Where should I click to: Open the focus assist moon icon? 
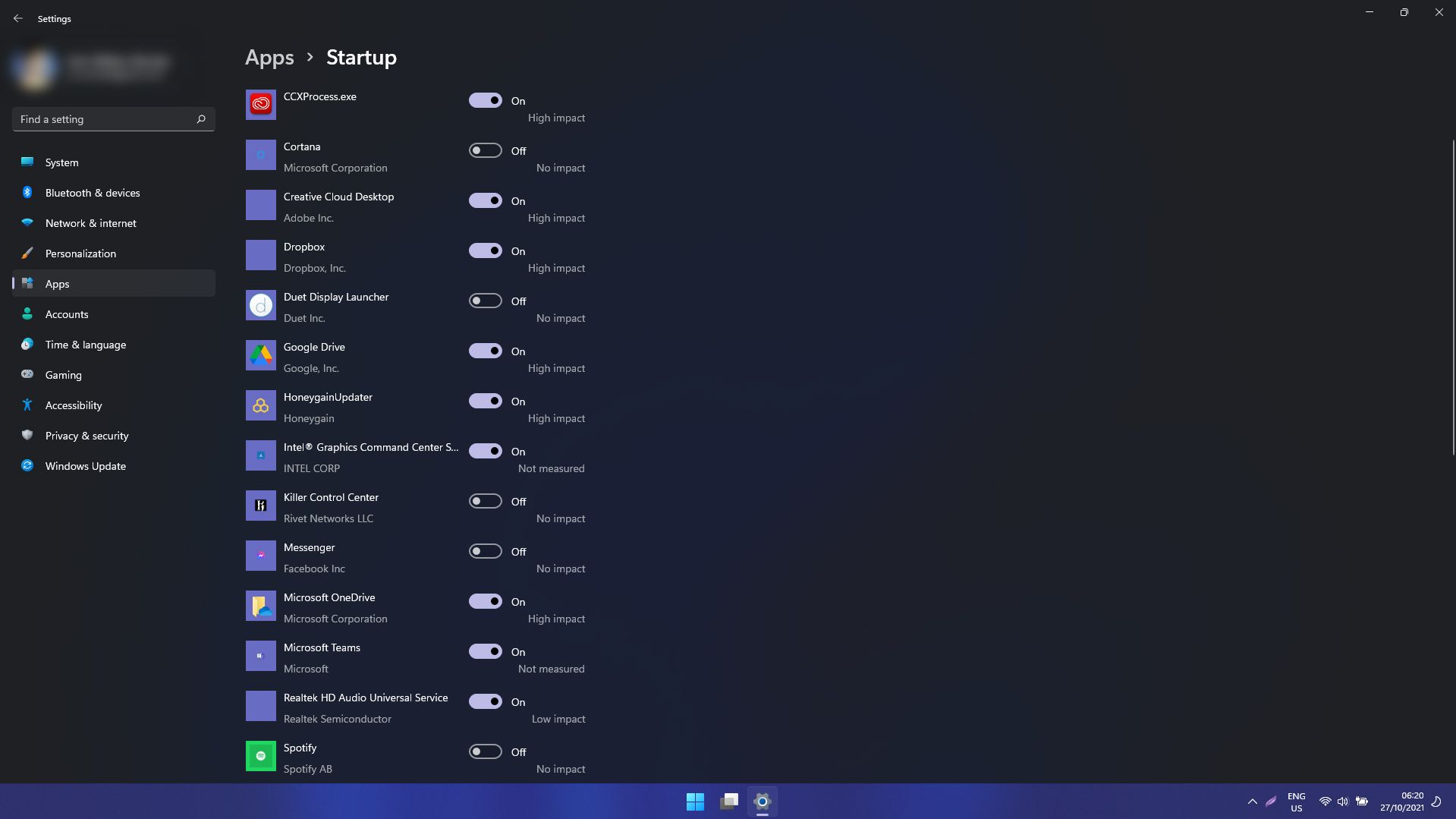(x=1436, y=802)
